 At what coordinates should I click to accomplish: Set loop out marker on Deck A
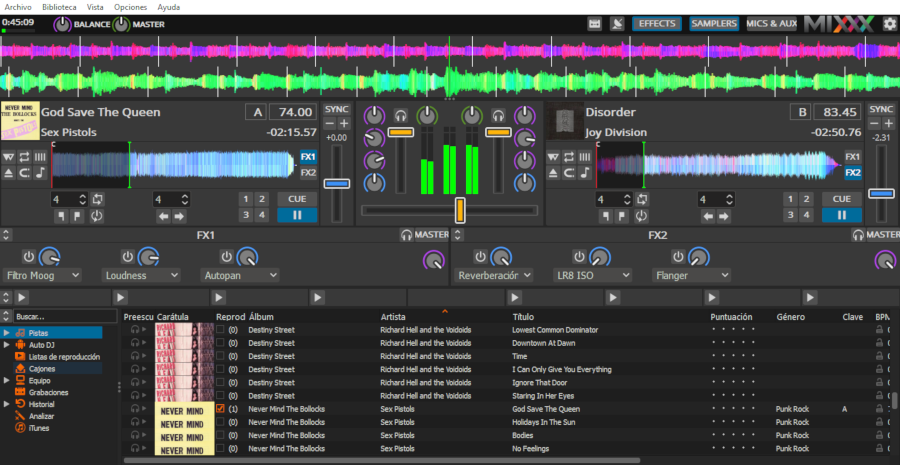(77, 216)
